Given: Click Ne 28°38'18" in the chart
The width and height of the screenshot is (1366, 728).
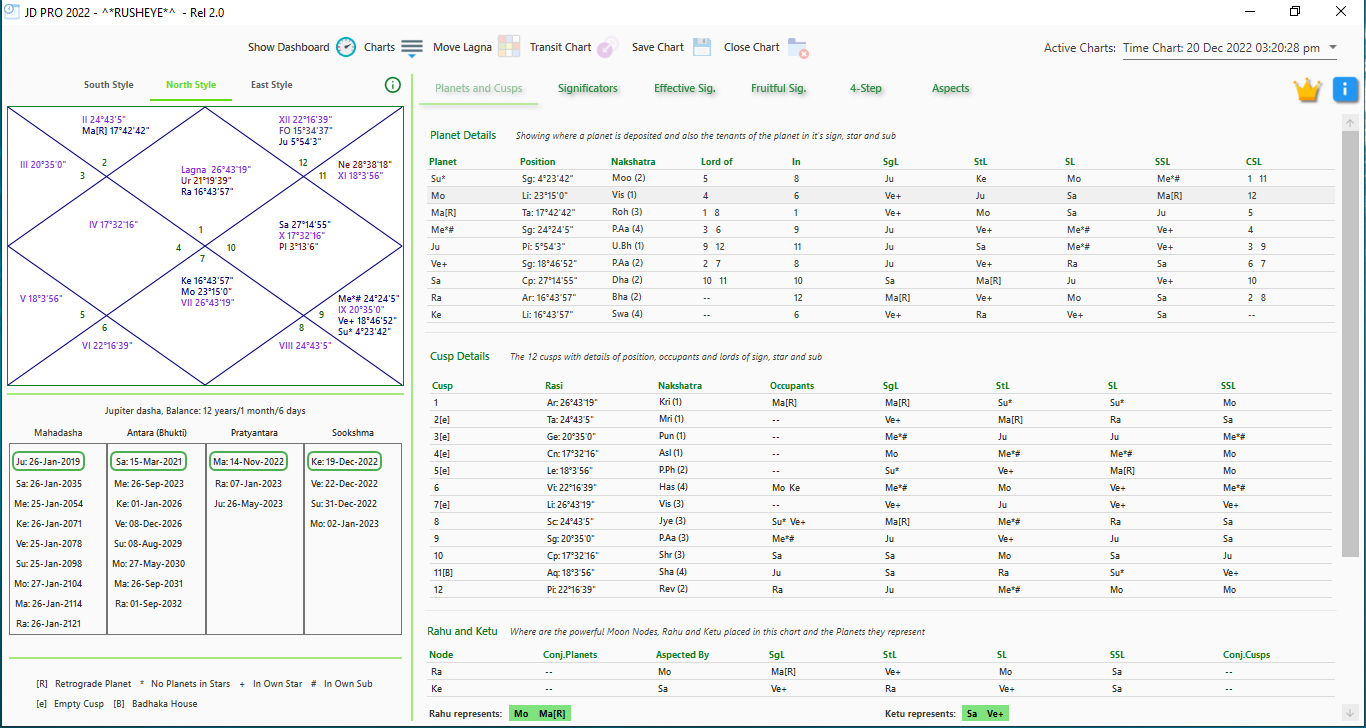Looking at the screenshot, I should (x=365, y=164).
